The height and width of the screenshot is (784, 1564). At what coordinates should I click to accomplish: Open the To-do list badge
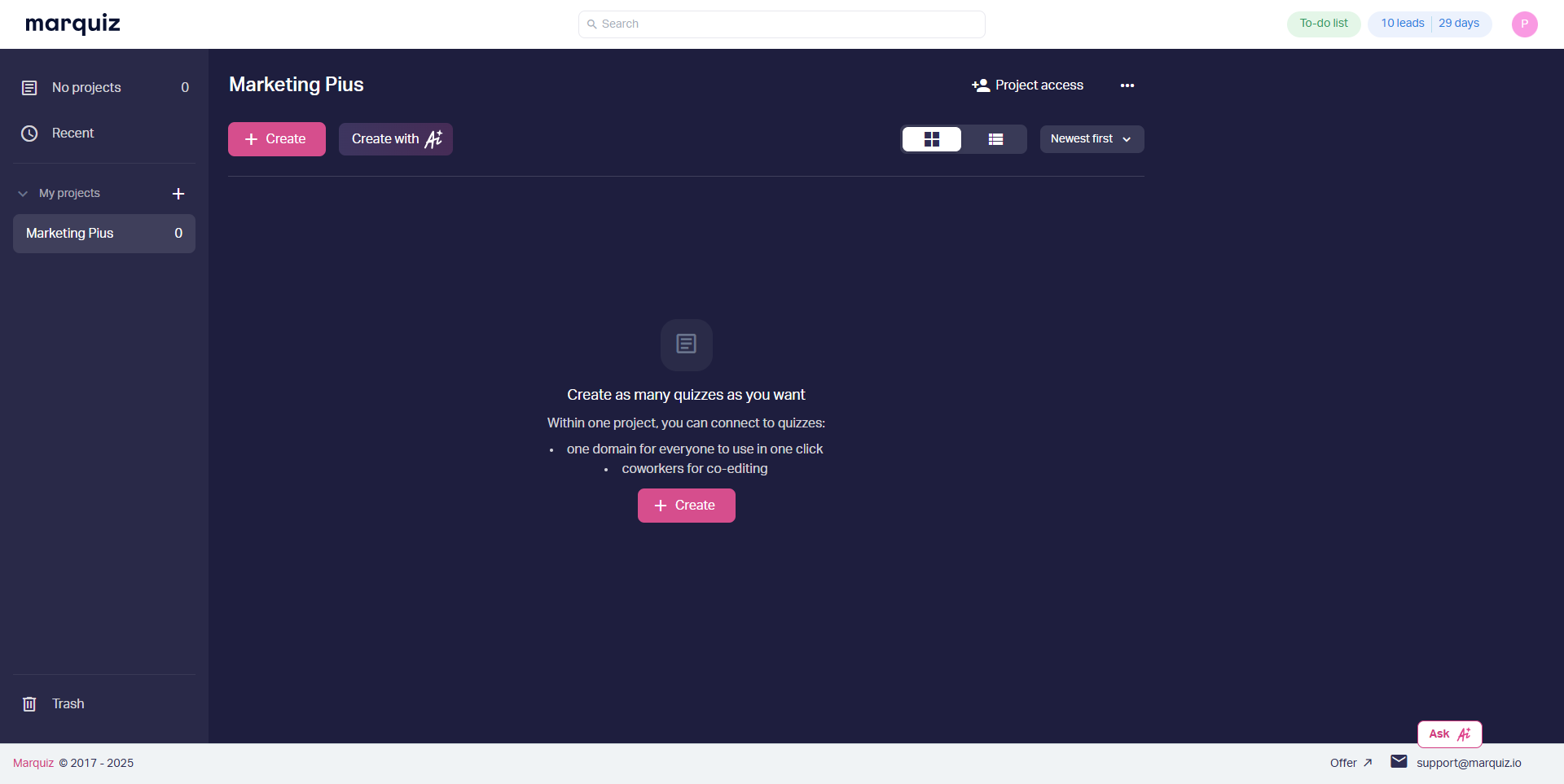pos(1323,24)
